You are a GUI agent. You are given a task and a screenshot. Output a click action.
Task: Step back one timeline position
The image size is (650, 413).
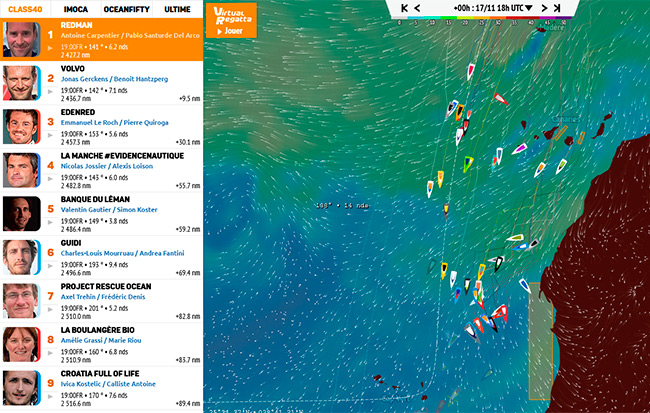(417, 8)
